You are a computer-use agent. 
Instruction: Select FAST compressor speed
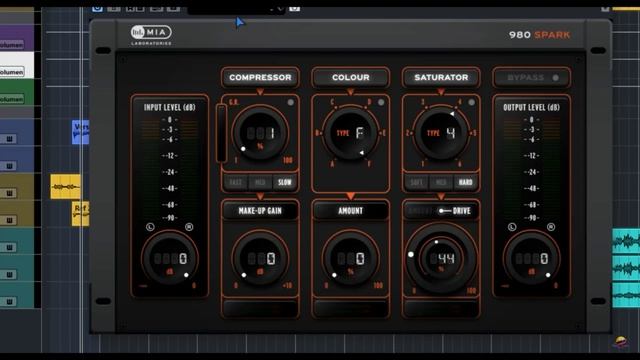coord(236,182)
